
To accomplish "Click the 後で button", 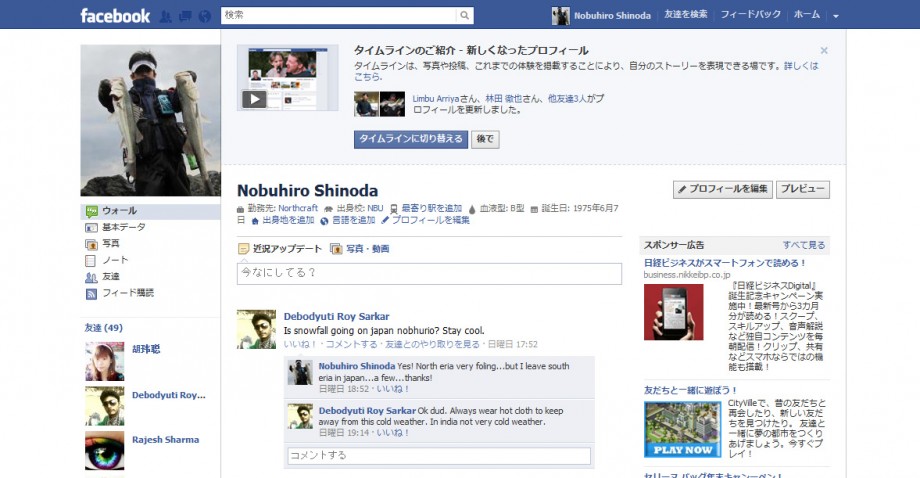I will [485, 139].
